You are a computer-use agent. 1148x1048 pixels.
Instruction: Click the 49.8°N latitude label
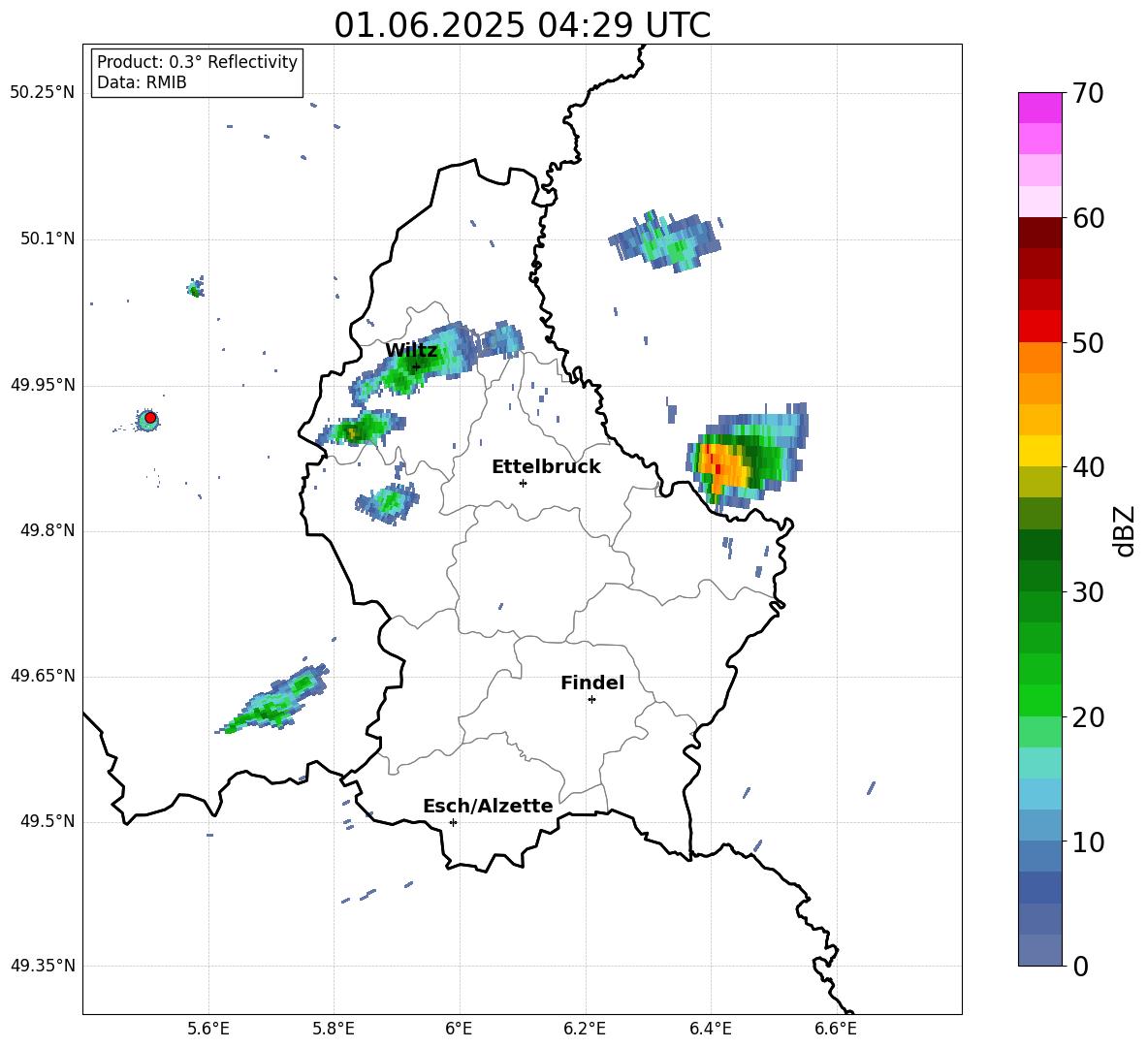(48, 530)
